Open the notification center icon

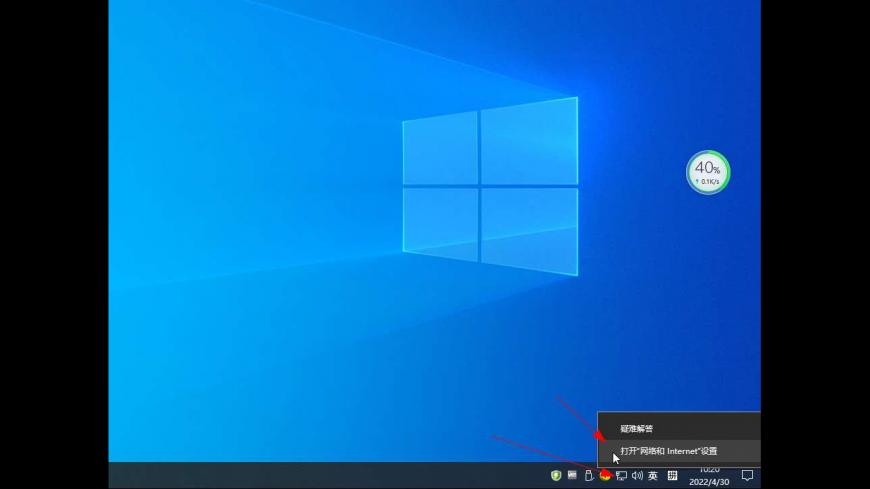pyautogui.click(x=746, y=476)
